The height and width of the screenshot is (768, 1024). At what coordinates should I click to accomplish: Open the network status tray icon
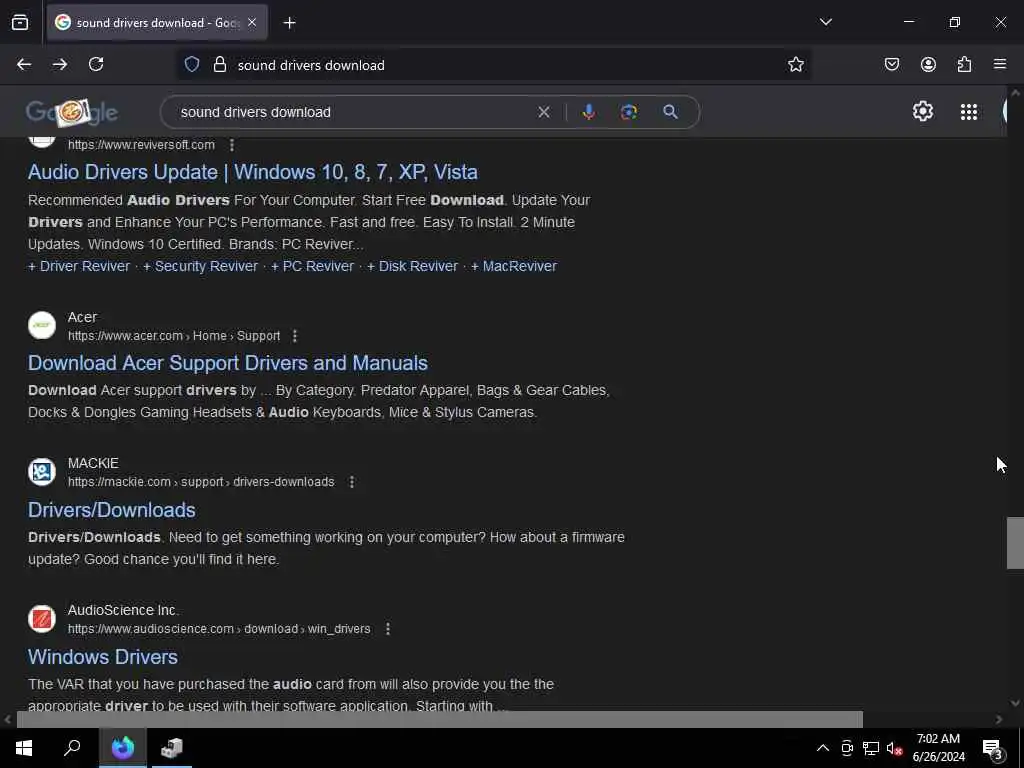871,748
